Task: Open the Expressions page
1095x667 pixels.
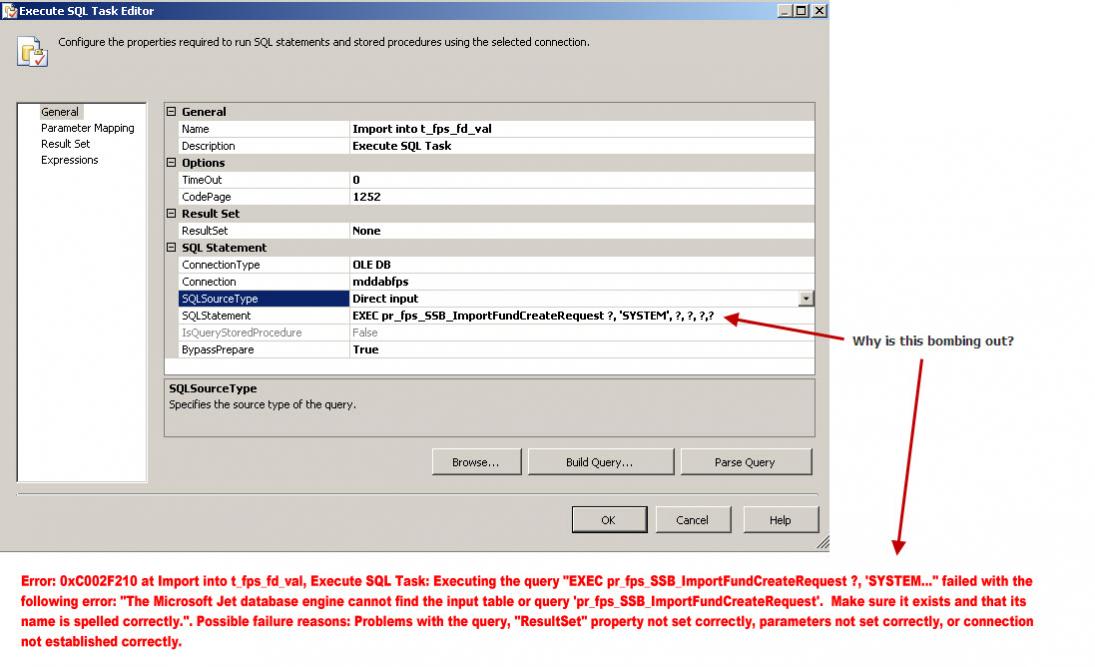Action: [x=70, y=160]
